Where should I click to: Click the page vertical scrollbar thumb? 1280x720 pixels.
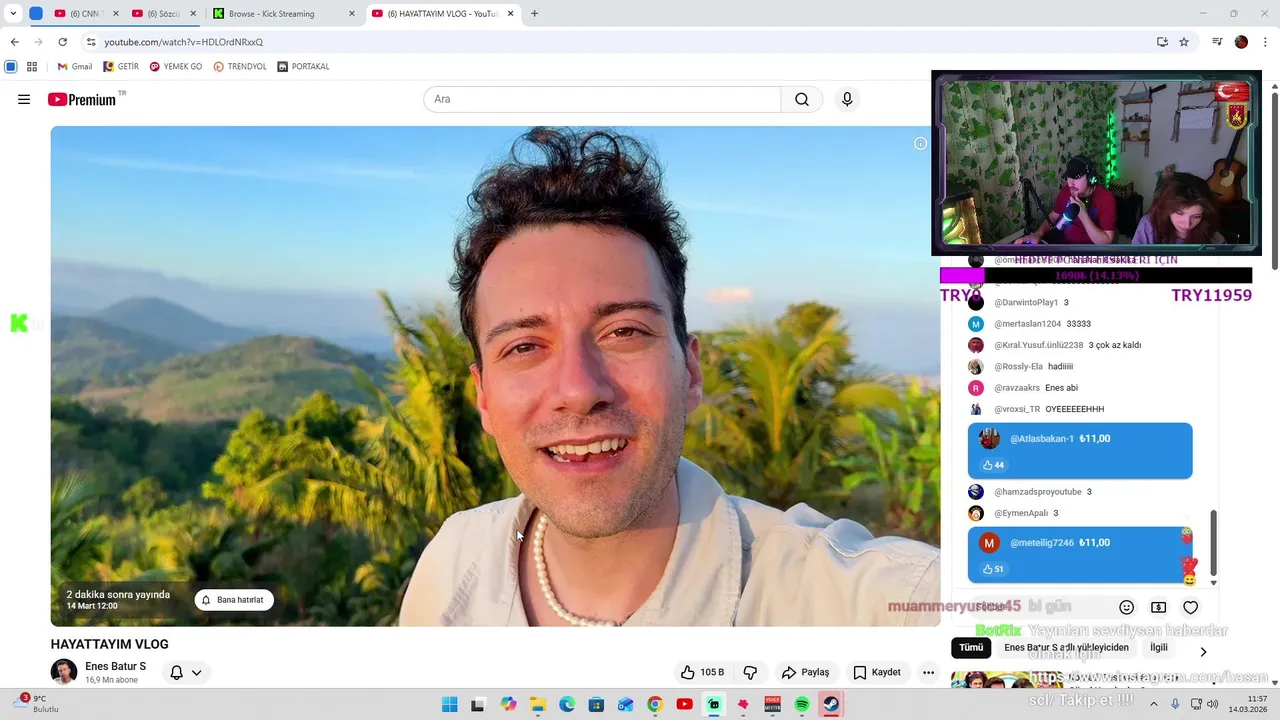[x=1275, y=180]
